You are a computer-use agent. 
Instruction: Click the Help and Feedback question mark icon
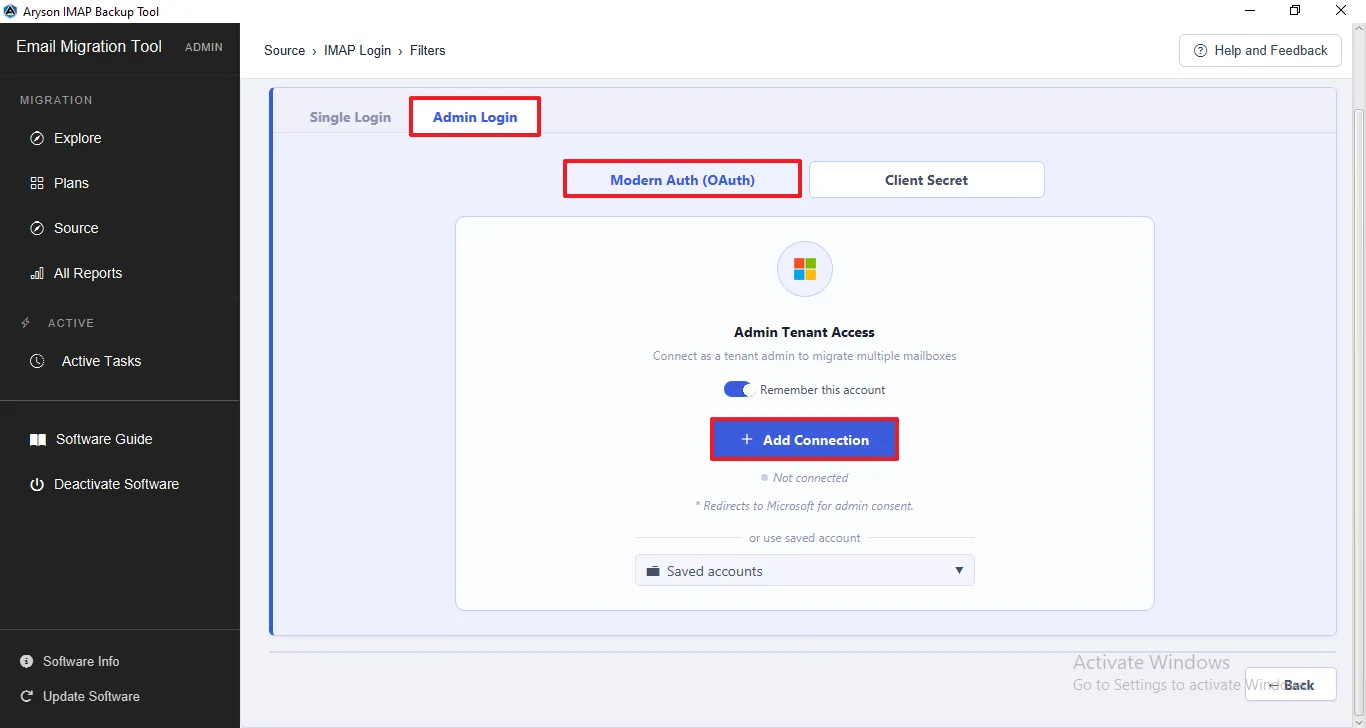1200,50
